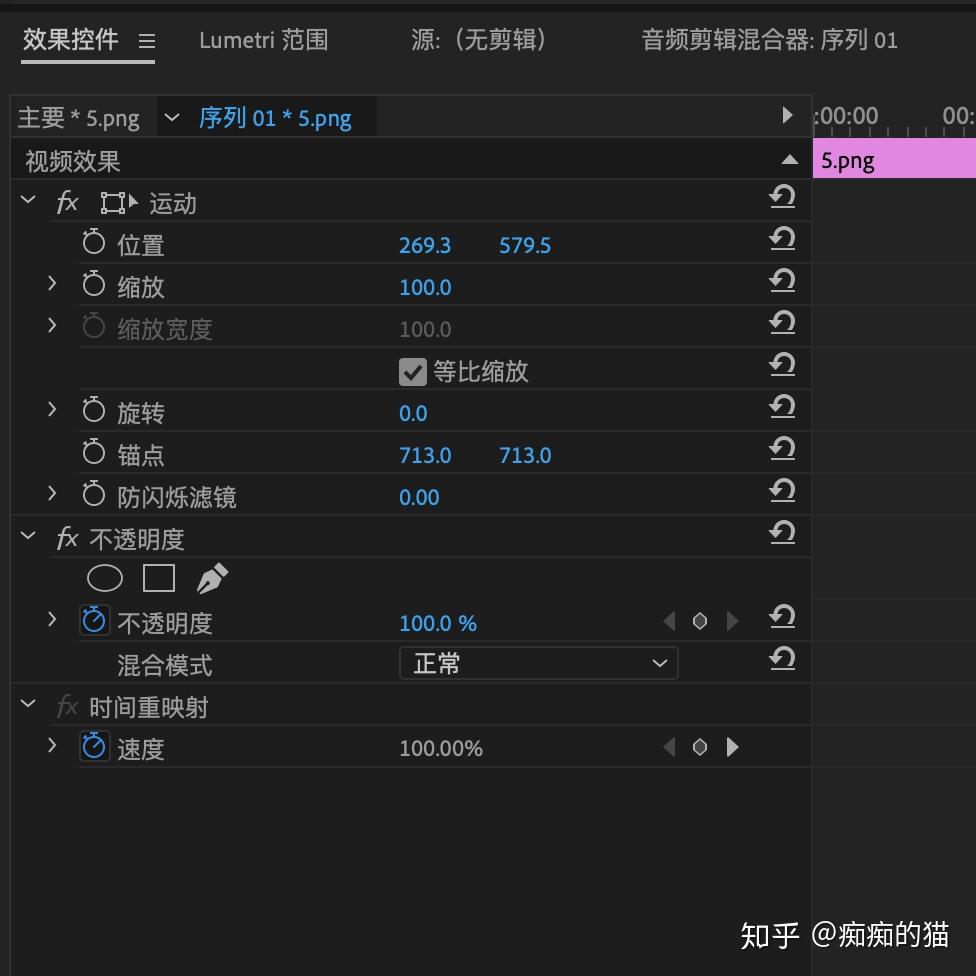Switch to Lumetri 范围 tab
The height and width of the screenshot is (976, 976).
tap(263, 40)
